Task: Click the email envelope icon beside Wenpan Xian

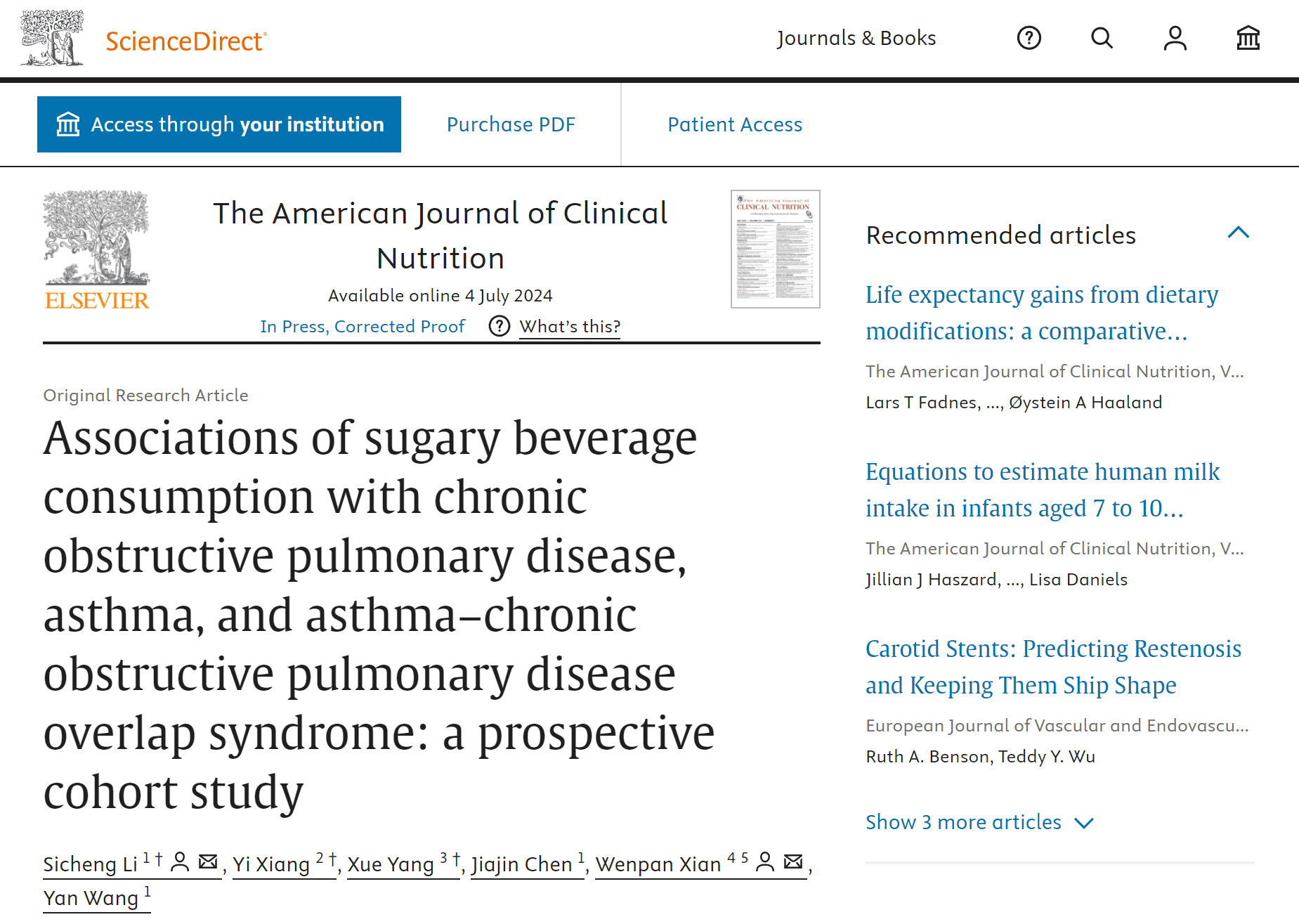Action: 793,861
